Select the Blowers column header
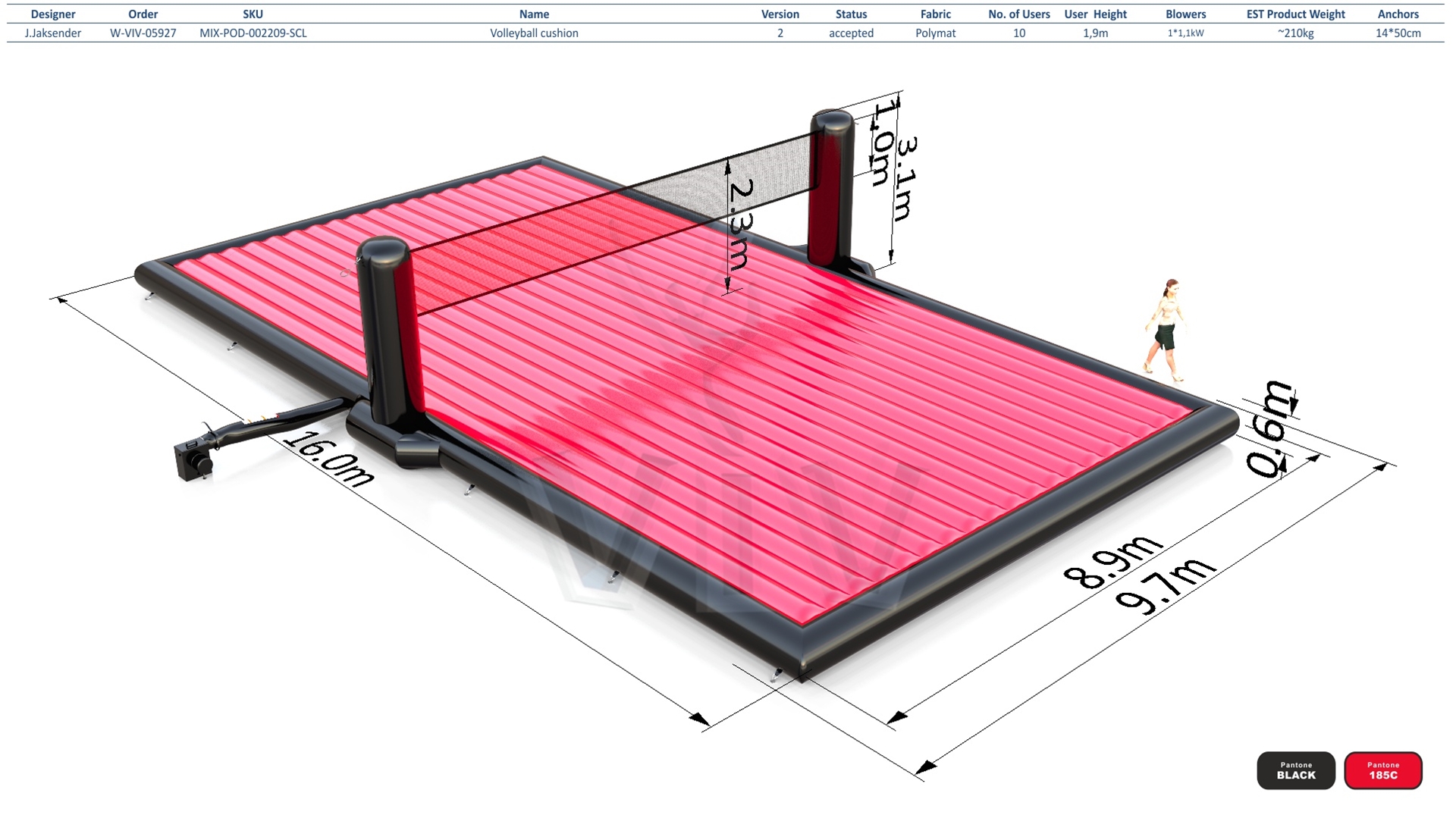This screenshot has height=837, width=1456. pos(1186,14)
